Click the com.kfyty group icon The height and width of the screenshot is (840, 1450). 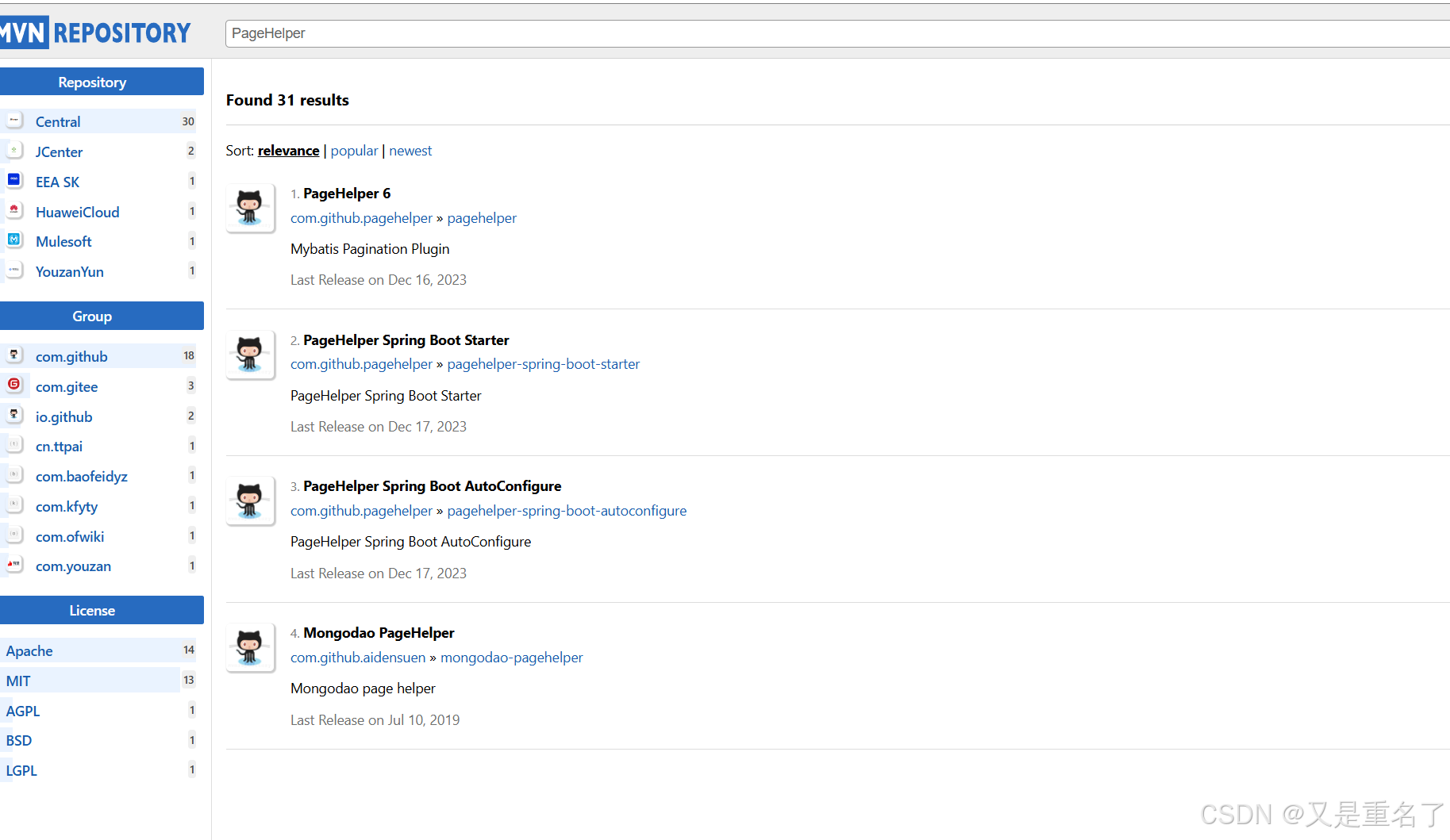pyautogui.click(x=14, y=505)
